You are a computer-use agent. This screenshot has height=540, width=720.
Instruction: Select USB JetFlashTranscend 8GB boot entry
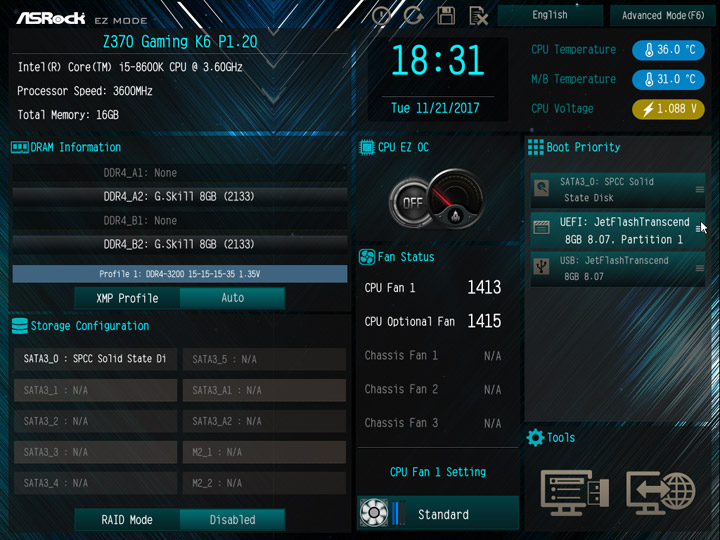[618, 269]
